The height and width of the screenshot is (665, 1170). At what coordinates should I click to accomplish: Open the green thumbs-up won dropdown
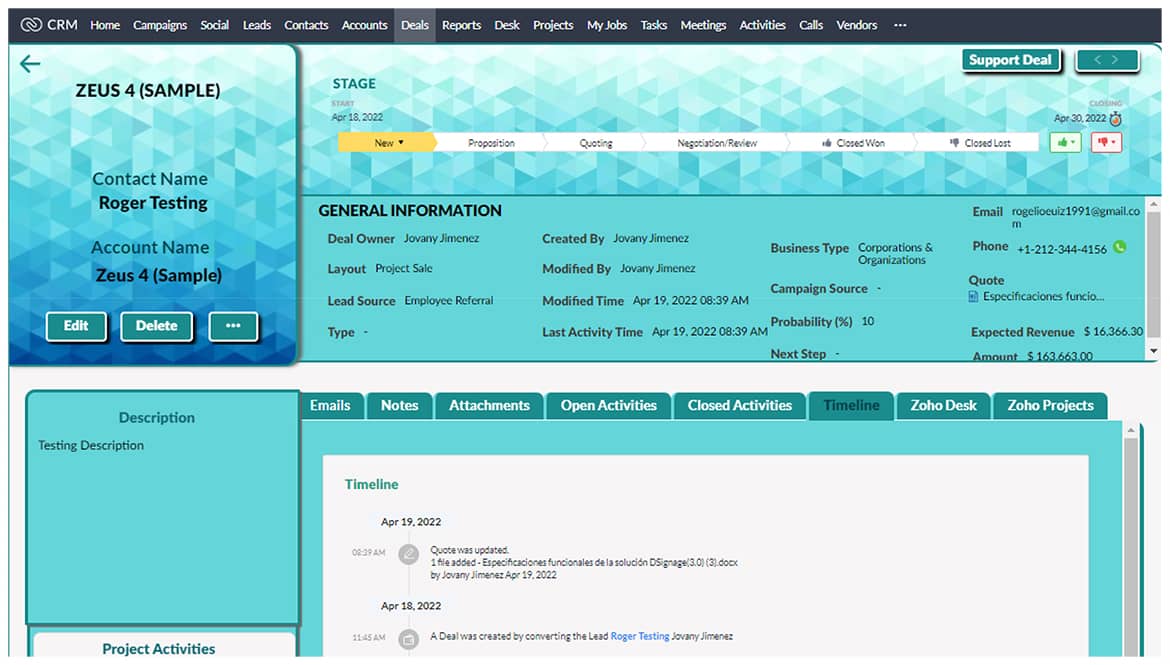pos(1063,143)
